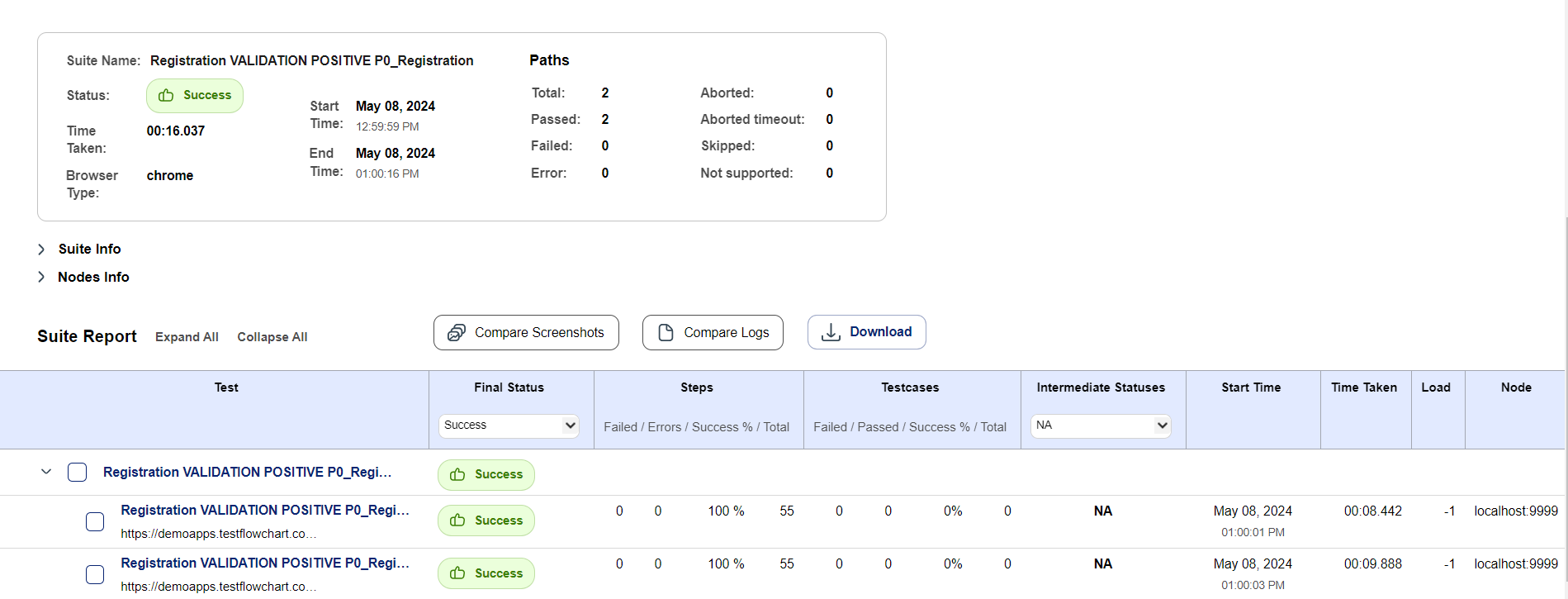Viewport: 1568px width, 599px height.
Task: Check the parent suite row checkbox
Action: (x=77, y=472)
